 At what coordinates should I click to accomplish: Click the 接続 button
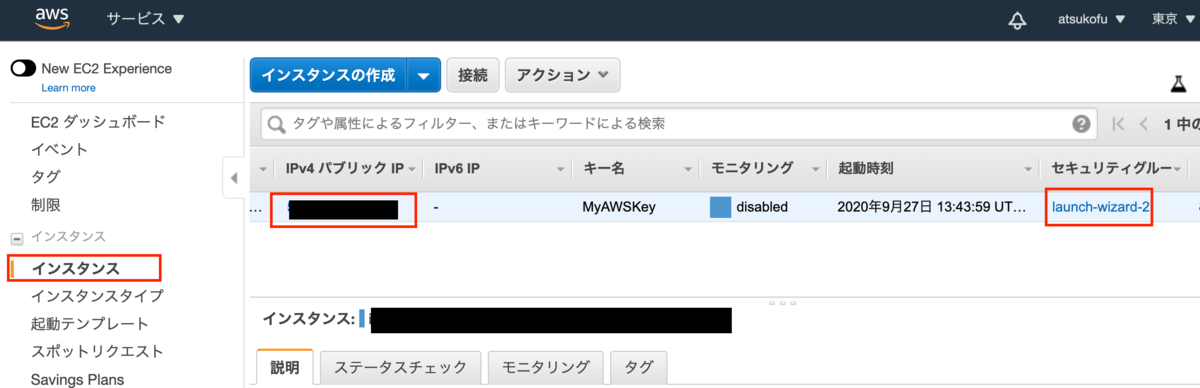point(473,74)
